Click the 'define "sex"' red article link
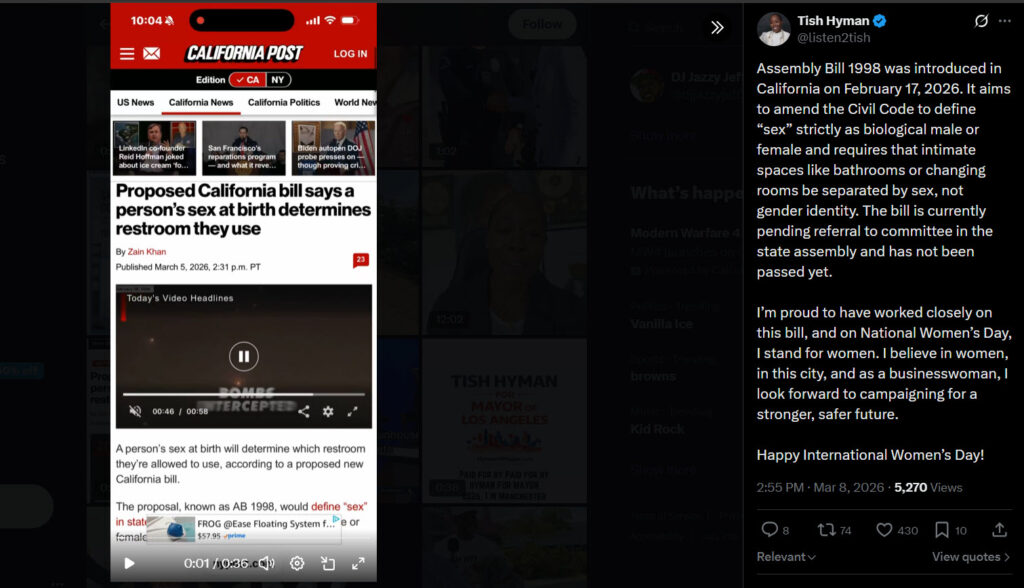This screenshot has width=1024, height=588. [339, 506]
